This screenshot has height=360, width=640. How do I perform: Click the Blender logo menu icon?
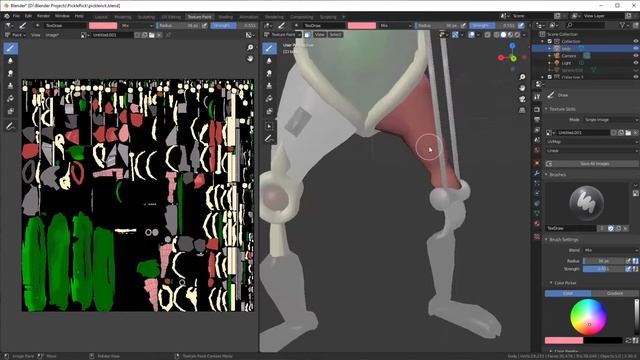click(x=7, y=16)
